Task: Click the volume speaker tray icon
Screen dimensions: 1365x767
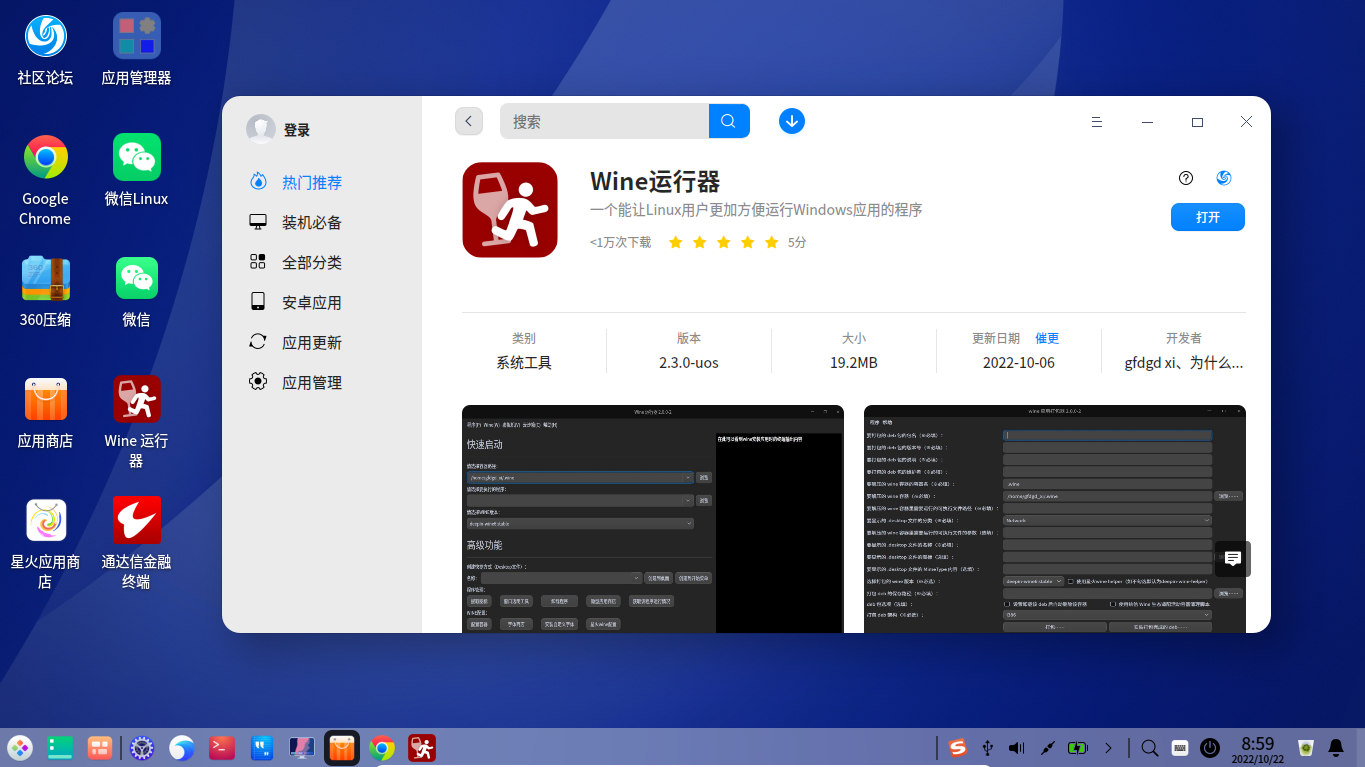Action: click(1017, 747)
